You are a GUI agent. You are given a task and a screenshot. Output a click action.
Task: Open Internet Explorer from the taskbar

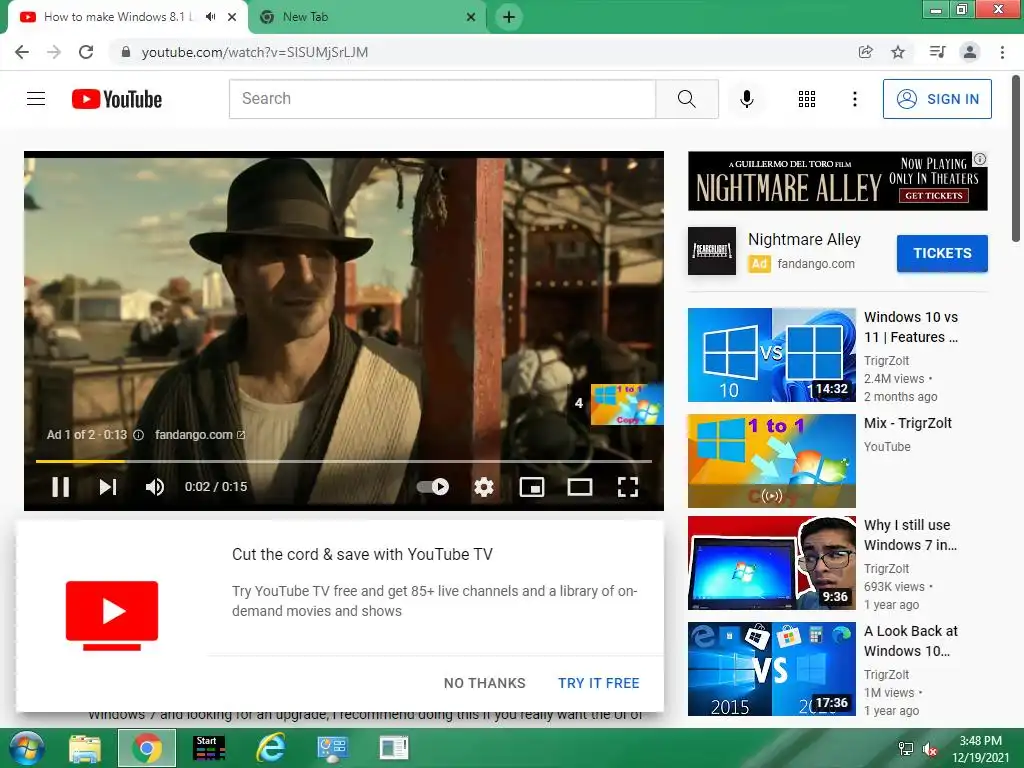(x=270, y=748)
